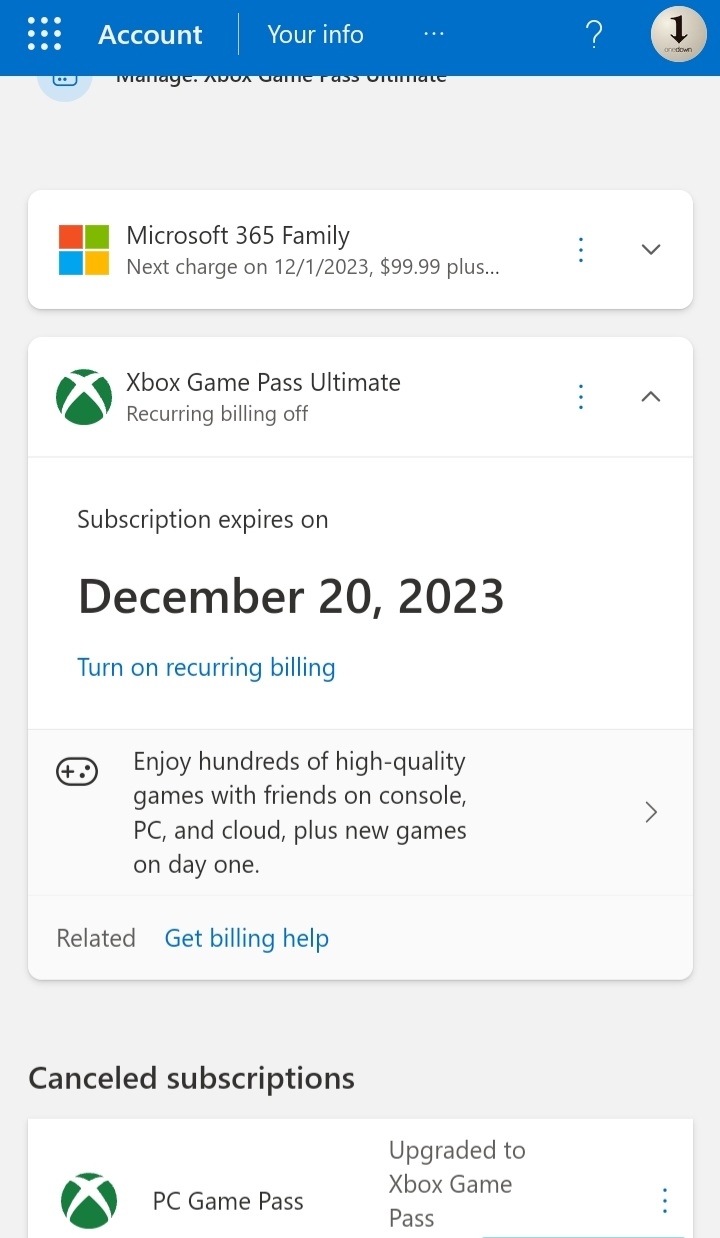This screenshot has height=1238, width=720.
Task: Click the PC Game Pass Xbox logo
Action: (89, 1201)
